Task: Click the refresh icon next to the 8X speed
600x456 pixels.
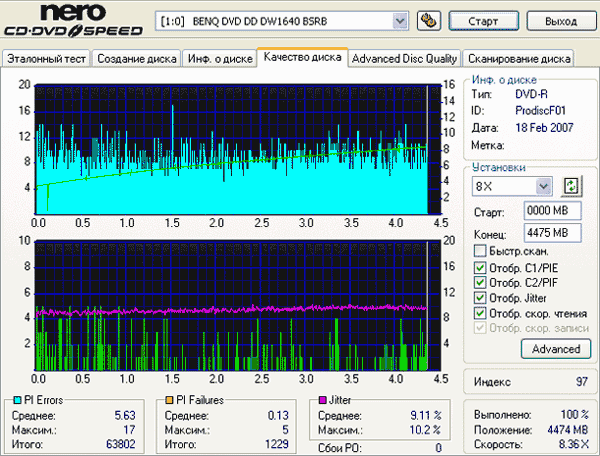Action: coord(572,186)
